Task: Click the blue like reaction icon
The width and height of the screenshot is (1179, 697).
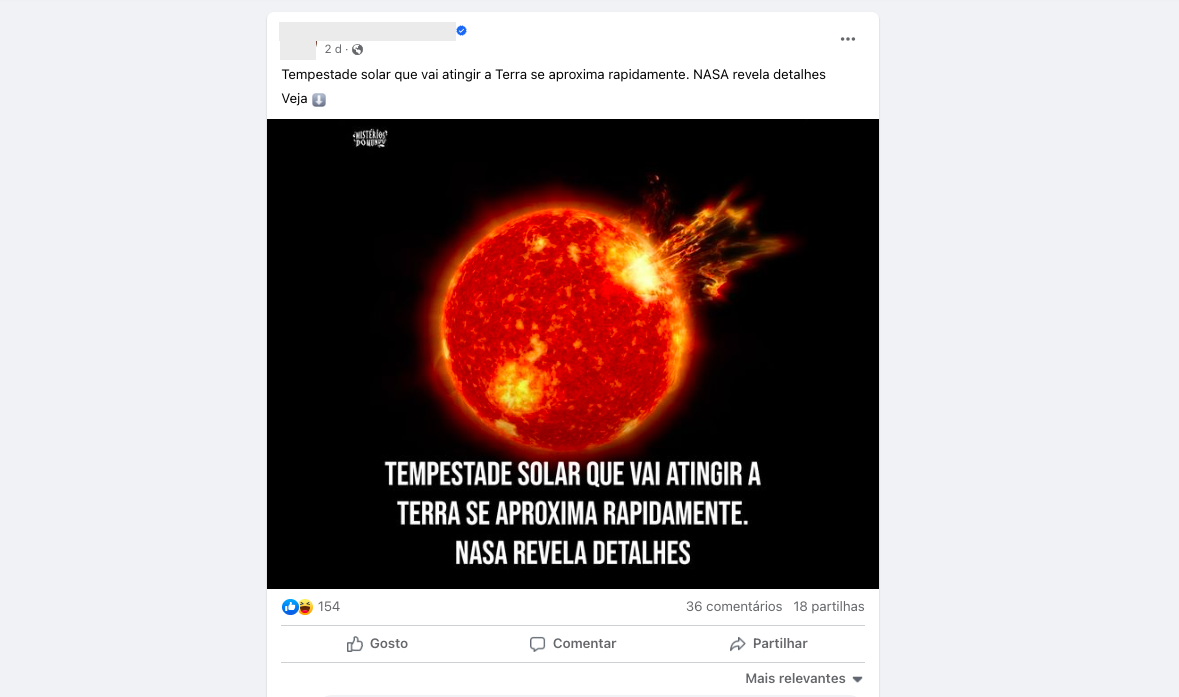Action: [x=289, y=607]
